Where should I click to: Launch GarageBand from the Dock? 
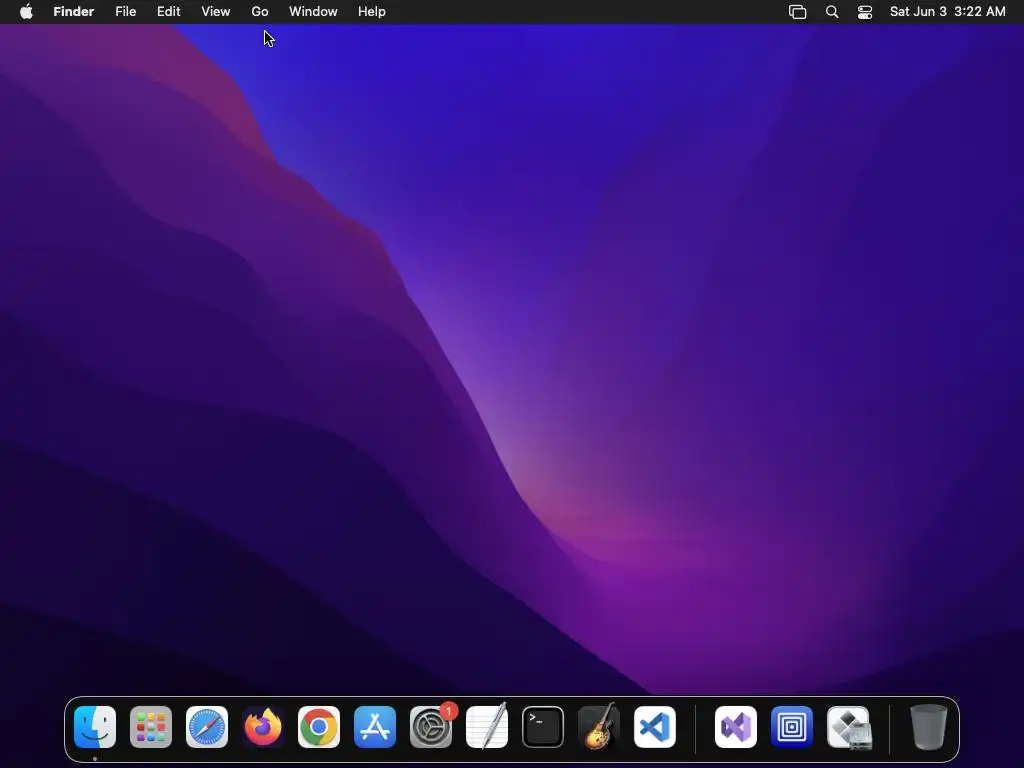[x=599, y=727]
